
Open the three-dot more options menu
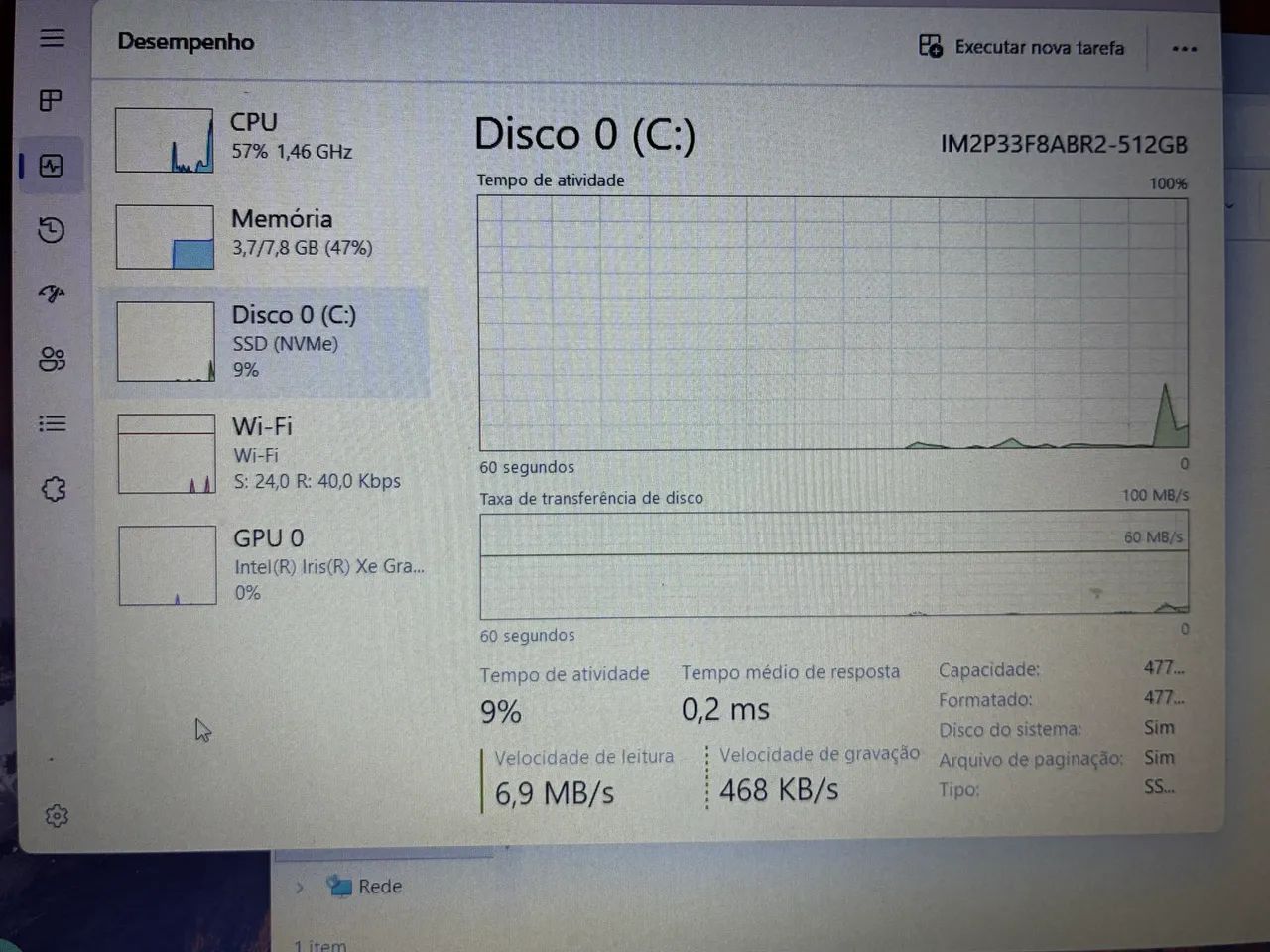click(1184, 49)
